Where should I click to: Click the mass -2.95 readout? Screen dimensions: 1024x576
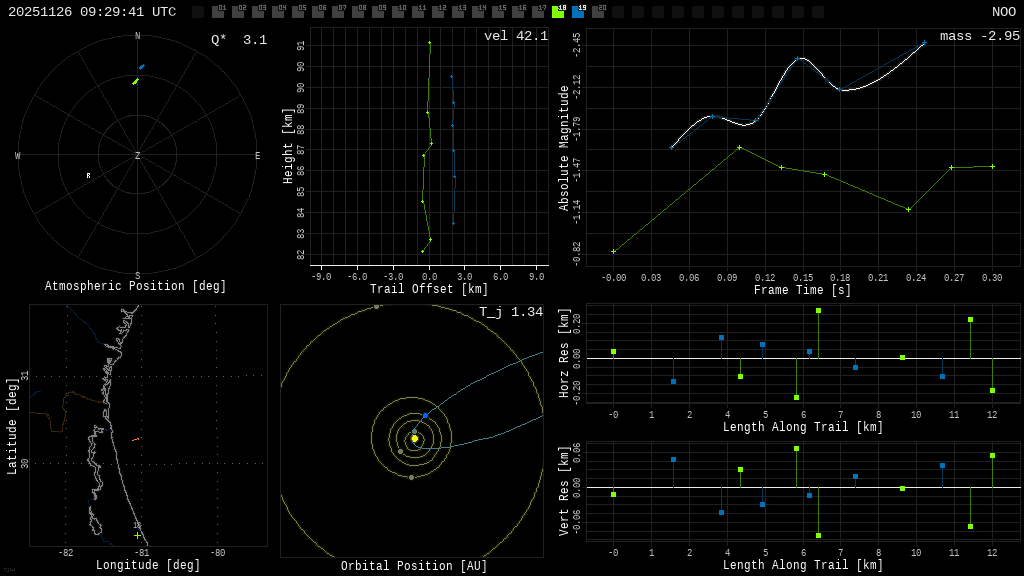coord(979,36)
